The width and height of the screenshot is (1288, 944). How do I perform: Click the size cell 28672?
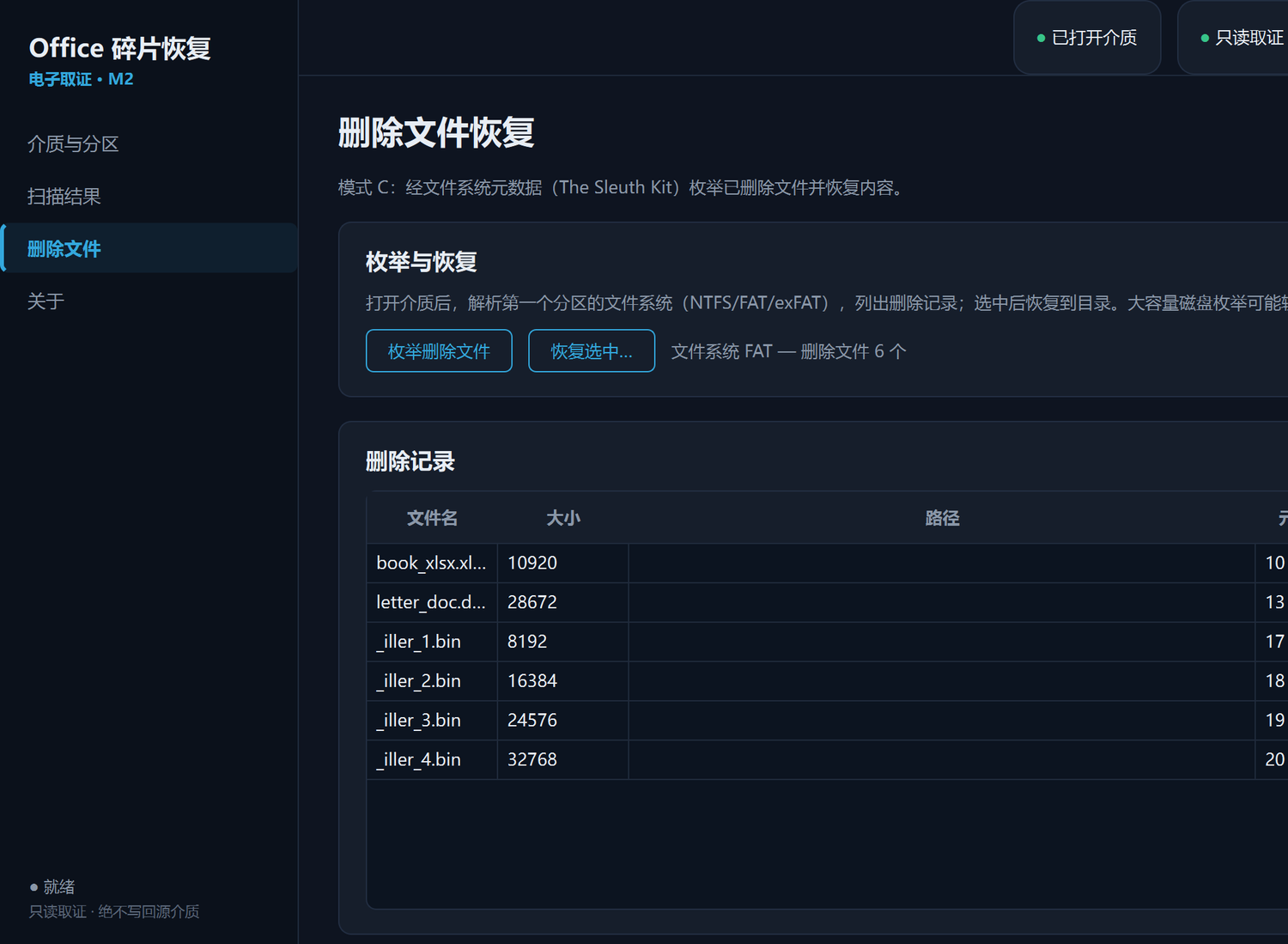(x=563, y=602)
